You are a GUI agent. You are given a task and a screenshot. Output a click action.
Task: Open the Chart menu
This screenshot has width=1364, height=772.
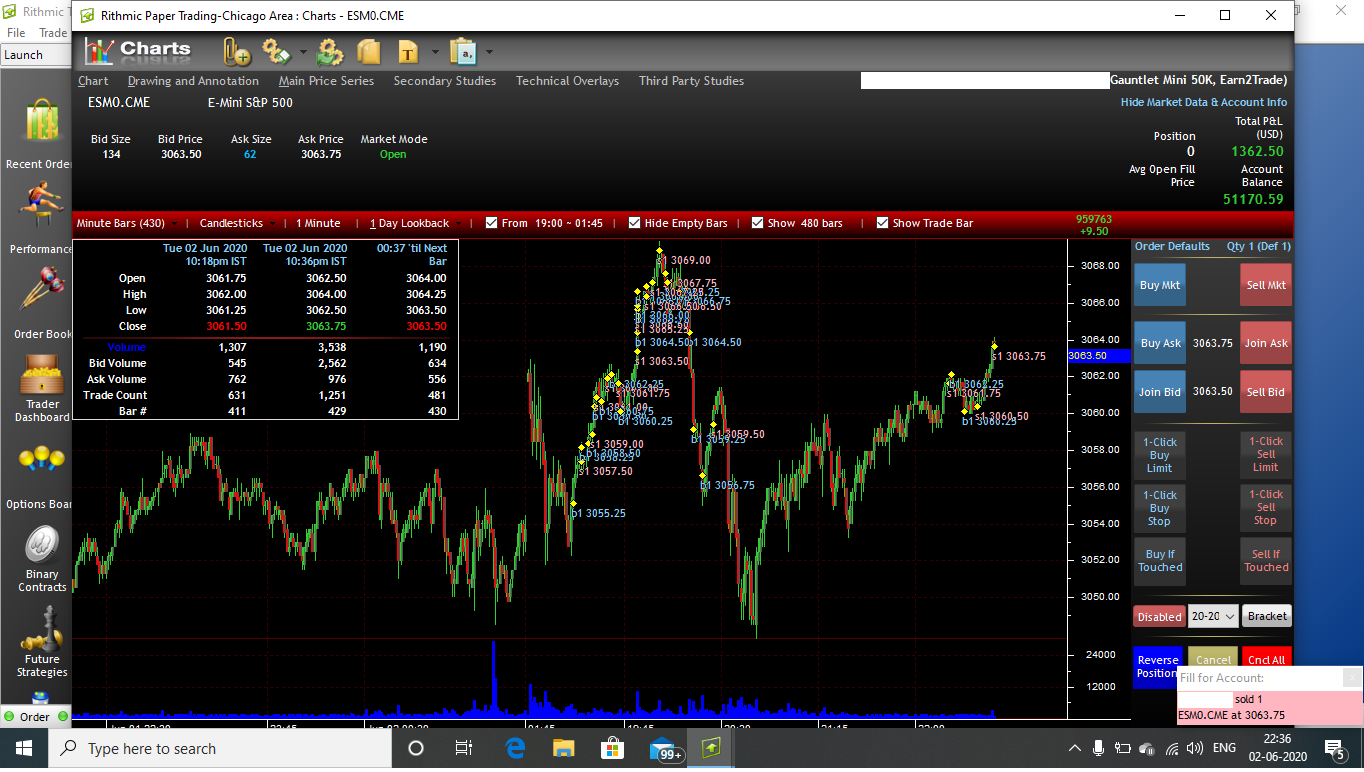coord(93,81)
